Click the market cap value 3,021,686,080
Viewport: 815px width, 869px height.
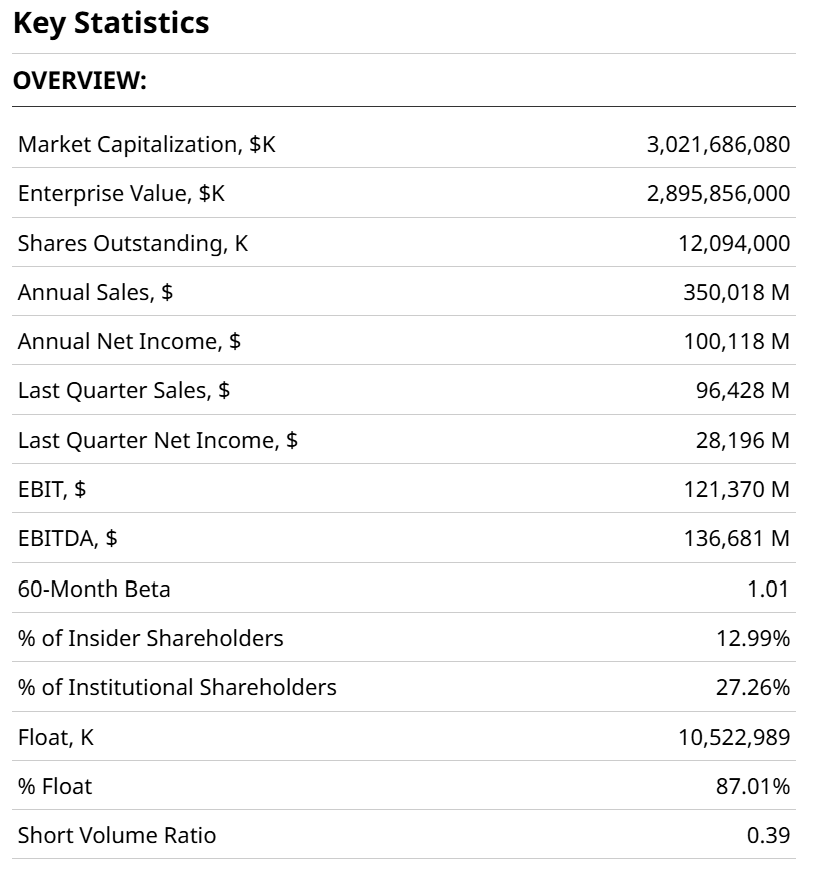[x=718, y=144]
